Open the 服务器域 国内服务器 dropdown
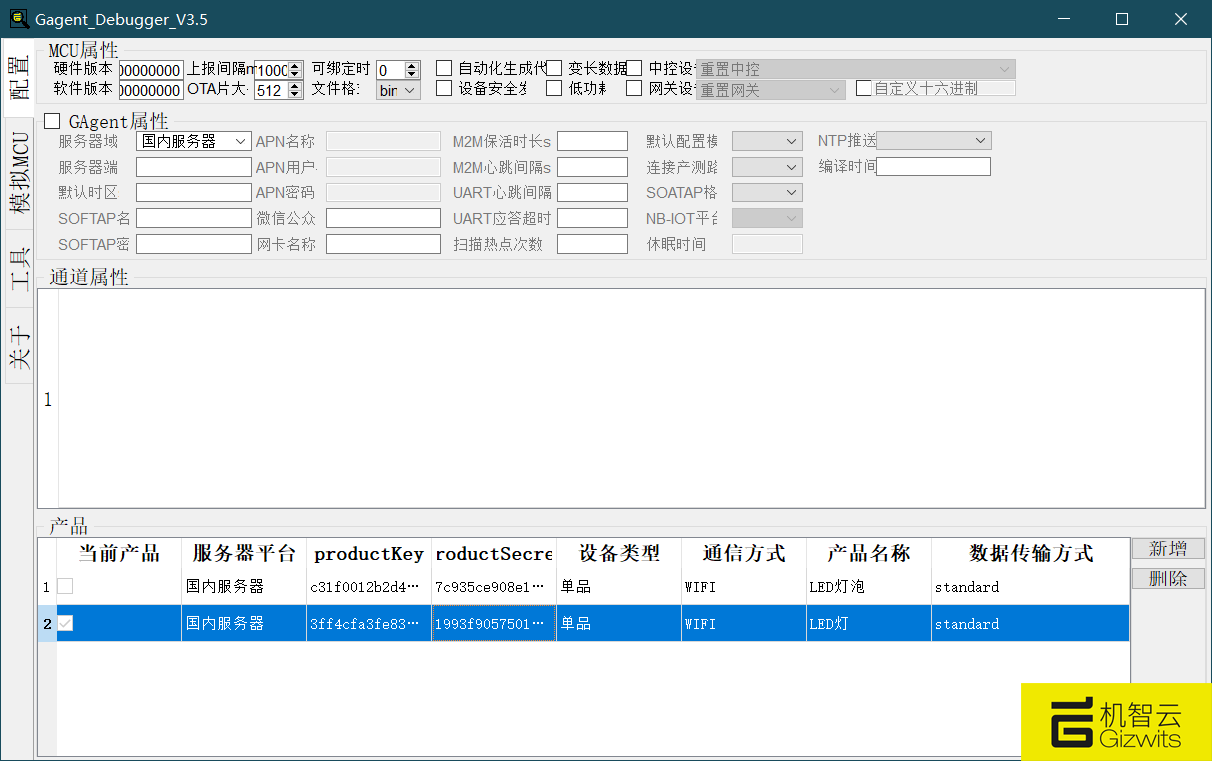 pos(193,141)
